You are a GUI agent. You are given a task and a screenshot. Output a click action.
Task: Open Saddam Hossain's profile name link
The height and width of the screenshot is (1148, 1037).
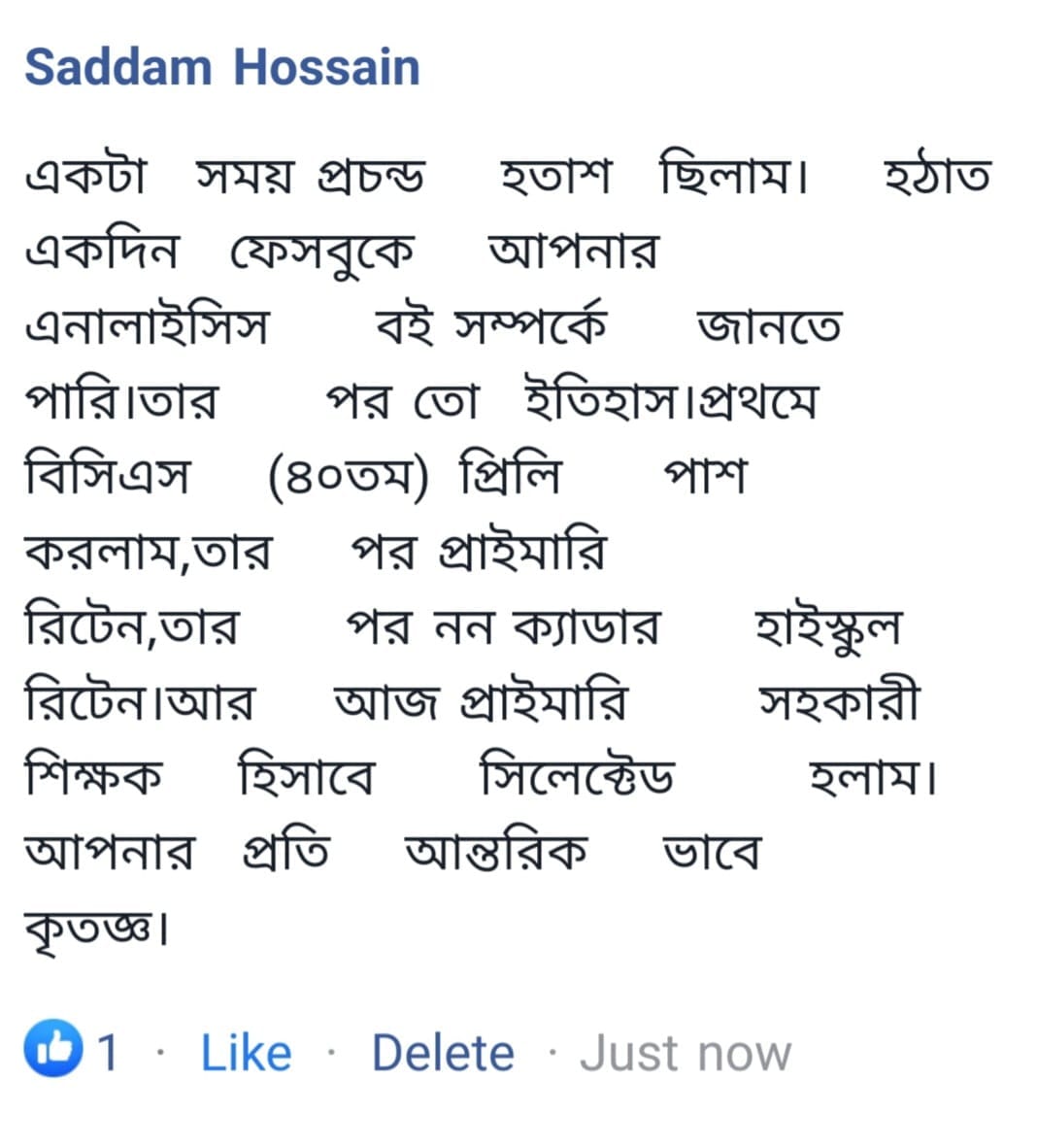point(222,67)
